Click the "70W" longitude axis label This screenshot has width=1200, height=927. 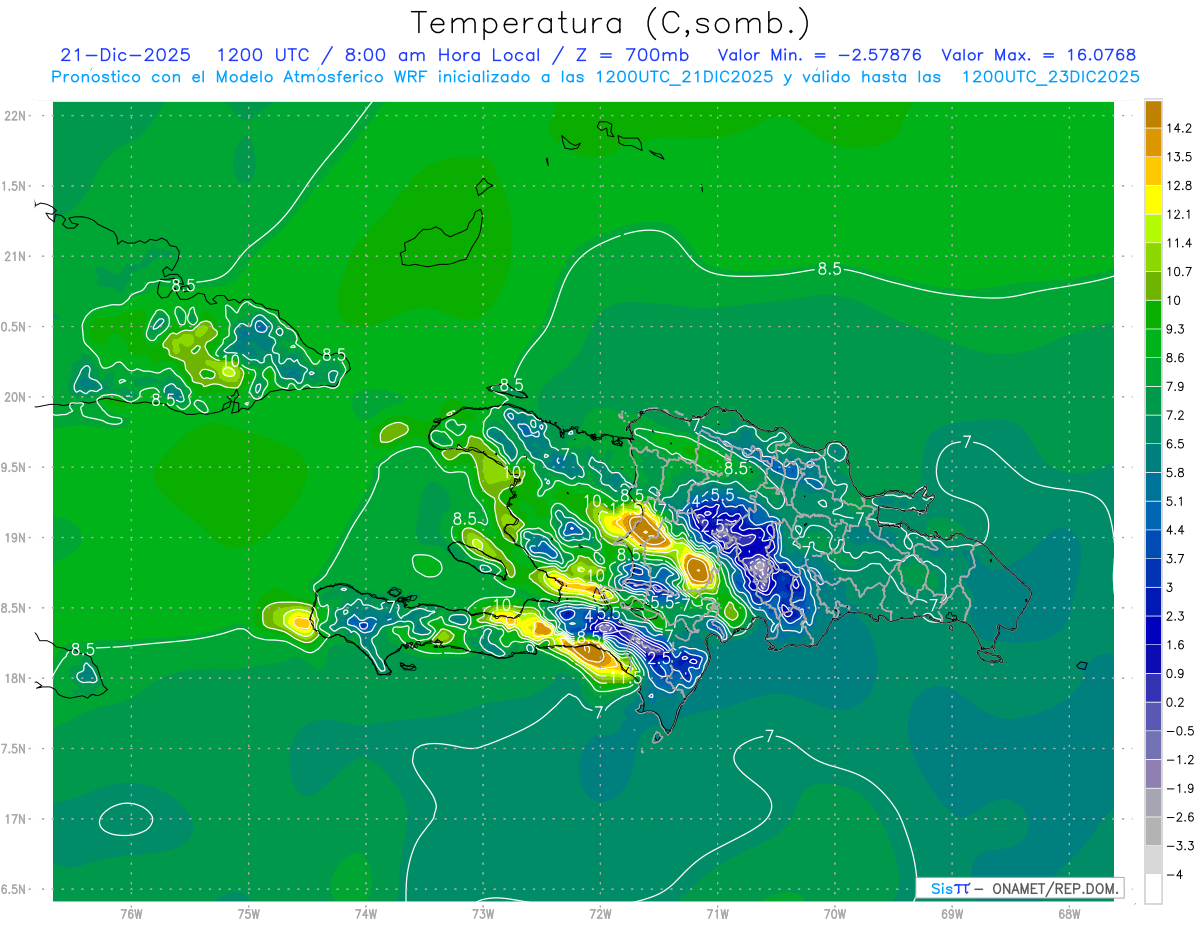pos(835,914)
